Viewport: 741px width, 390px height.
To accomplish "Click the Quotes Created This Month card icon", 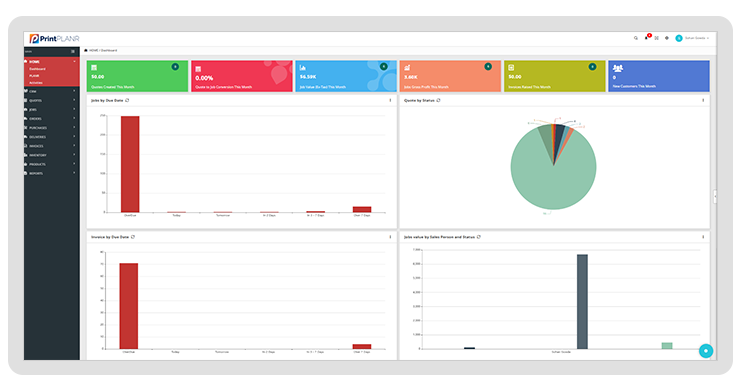I will click(x=94, y=68).
